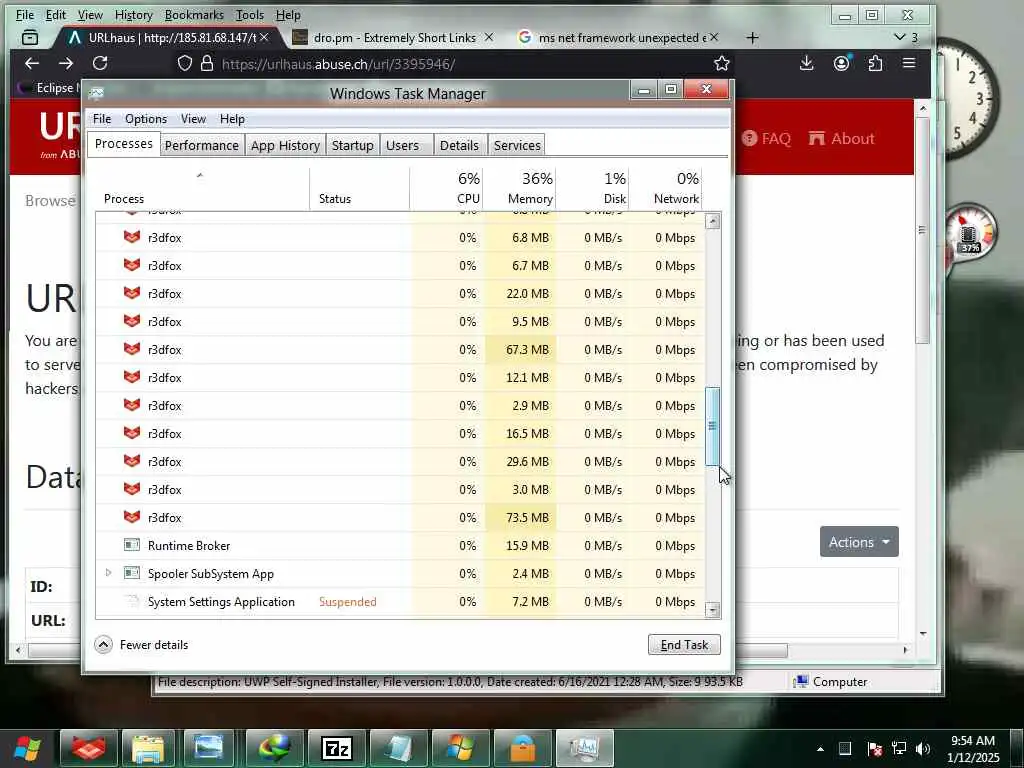Click the browser address bar URL
Screen dimensions: 1024x768
click(x=338, y=63)
